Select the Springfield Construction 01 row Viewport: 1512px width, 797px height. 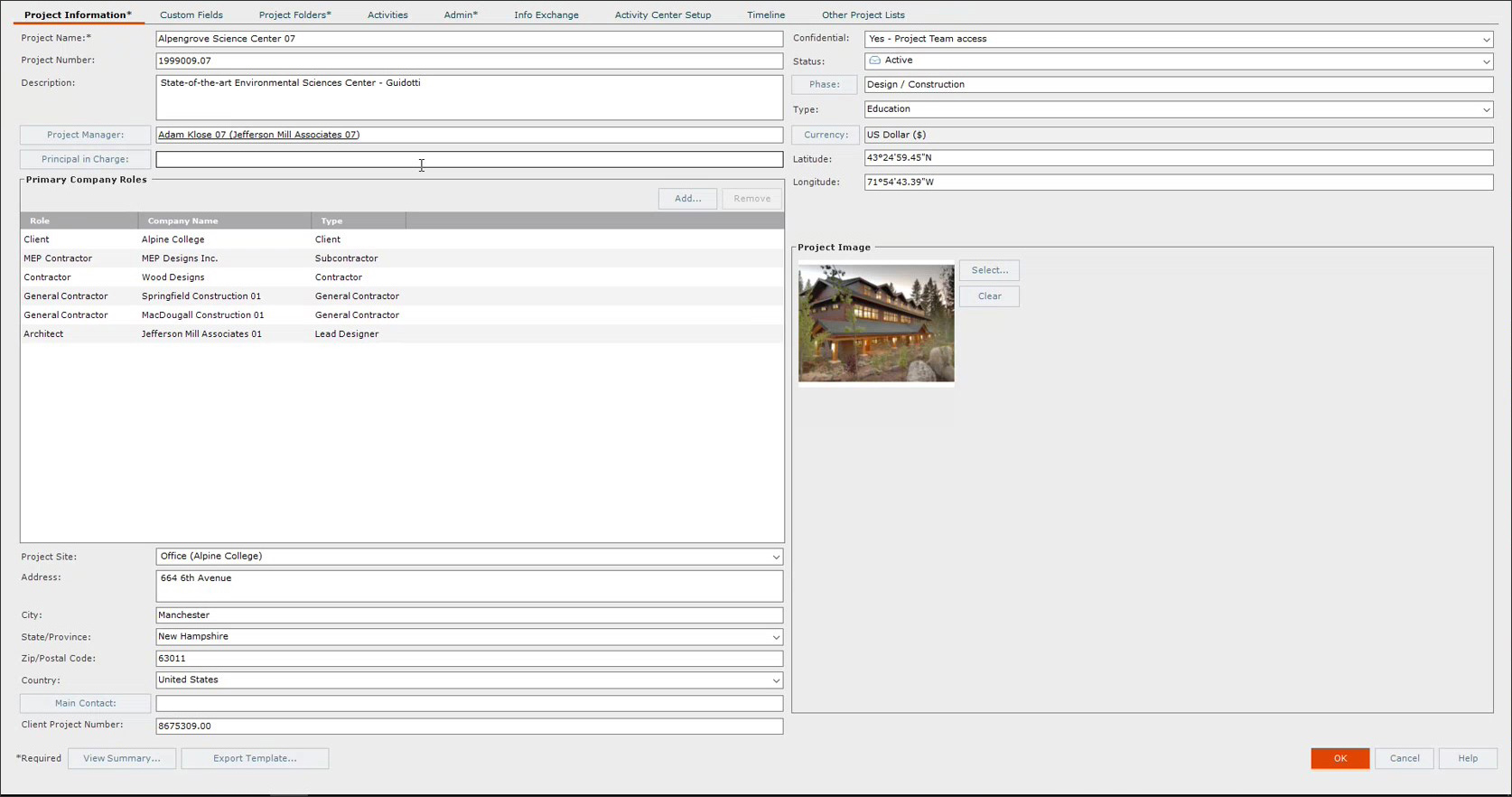[x=402, y=296]
